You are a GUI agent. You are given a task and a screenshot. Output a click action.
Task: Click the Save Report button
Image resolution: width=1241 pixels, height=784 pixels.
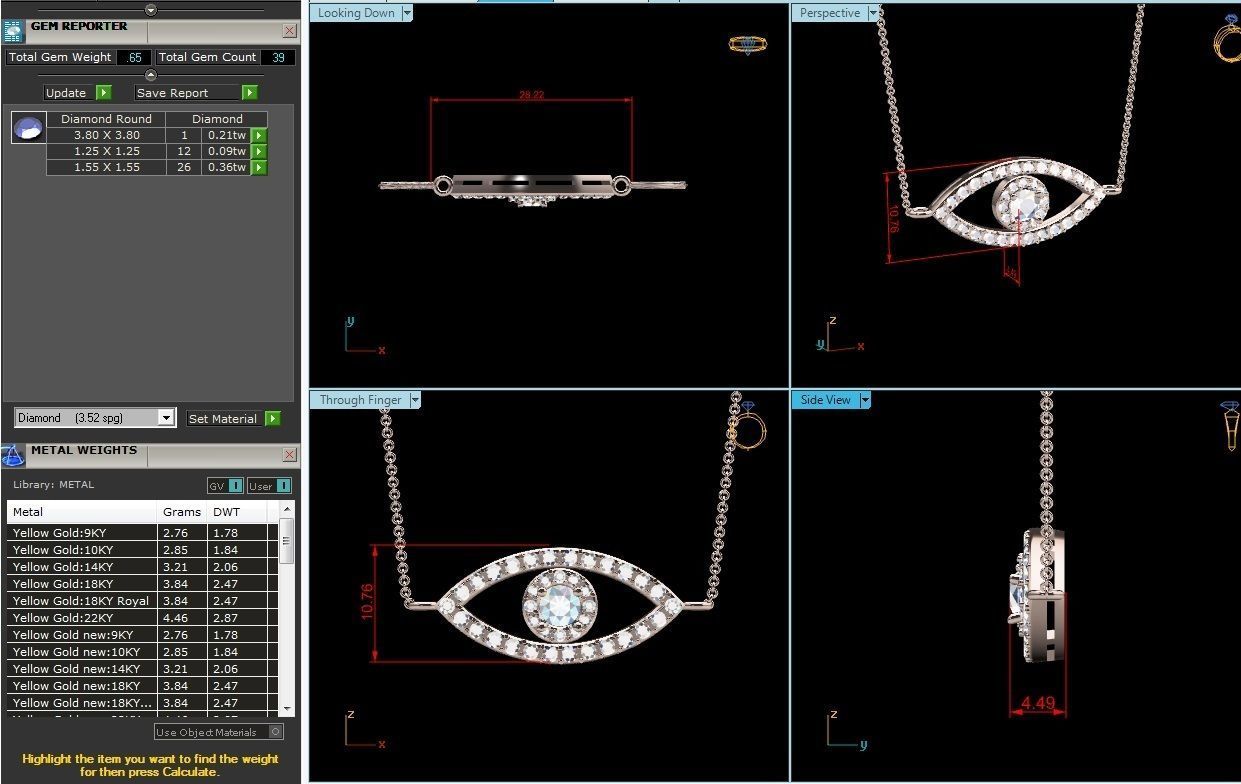click(188, 93)
